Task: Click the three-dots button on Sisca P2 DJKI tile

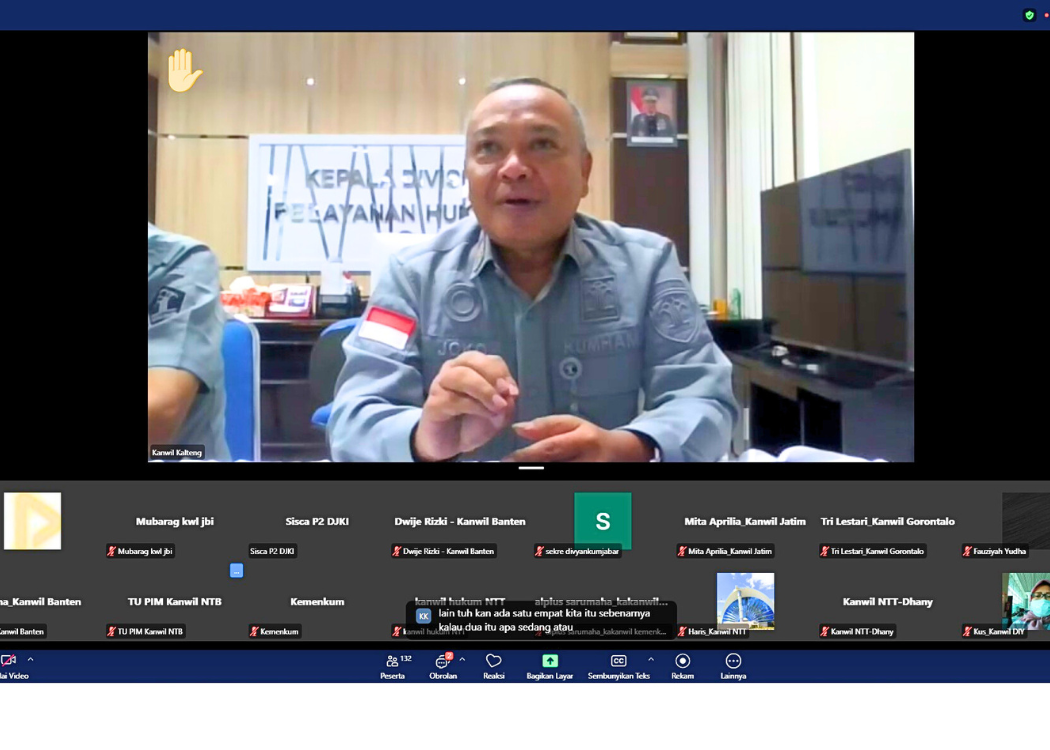Action: pos(236,570)
